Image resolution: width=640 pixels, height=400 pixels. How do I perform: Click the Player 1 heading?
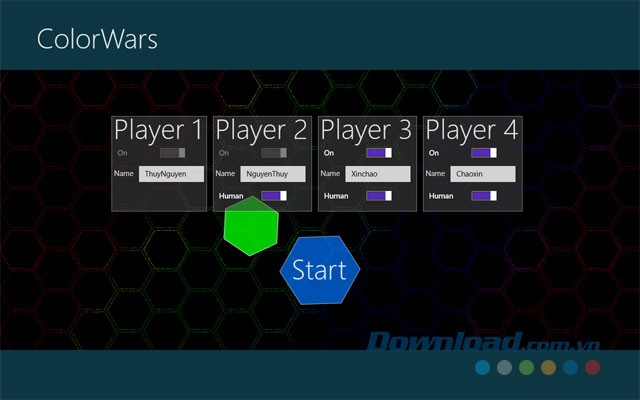[159, 129]
